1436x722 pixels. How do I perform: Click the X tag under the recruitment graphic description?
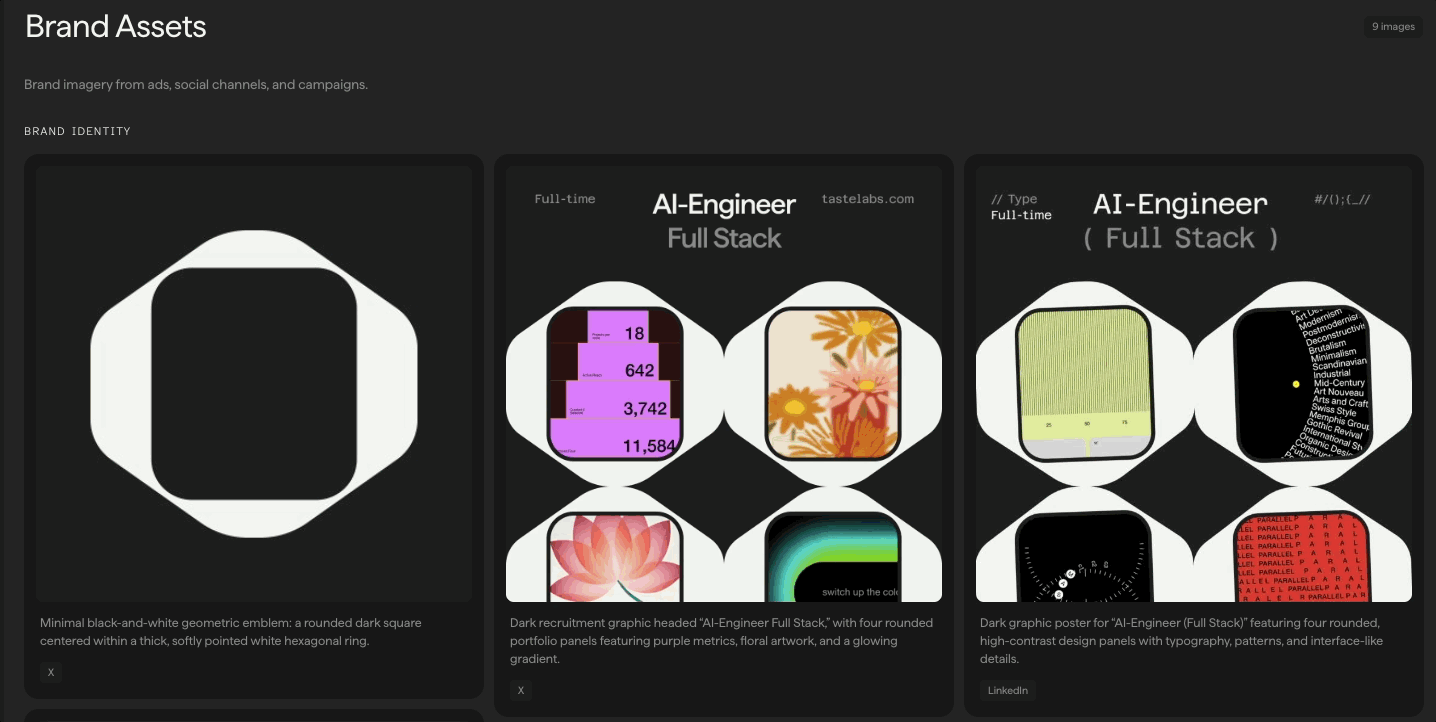tap(521, 690)
